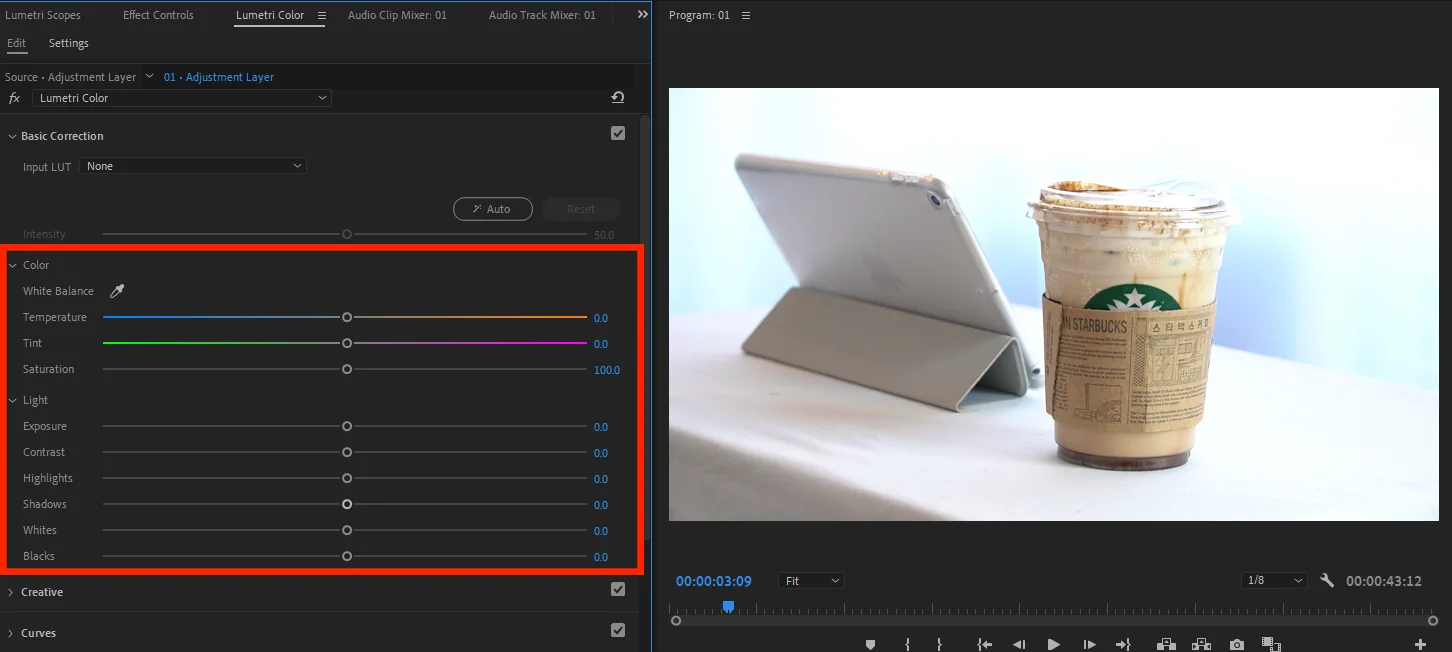This screenshot has width=1452, height=652.
Task: Click the blue playhead on time ruler
Action: [728, 606]
